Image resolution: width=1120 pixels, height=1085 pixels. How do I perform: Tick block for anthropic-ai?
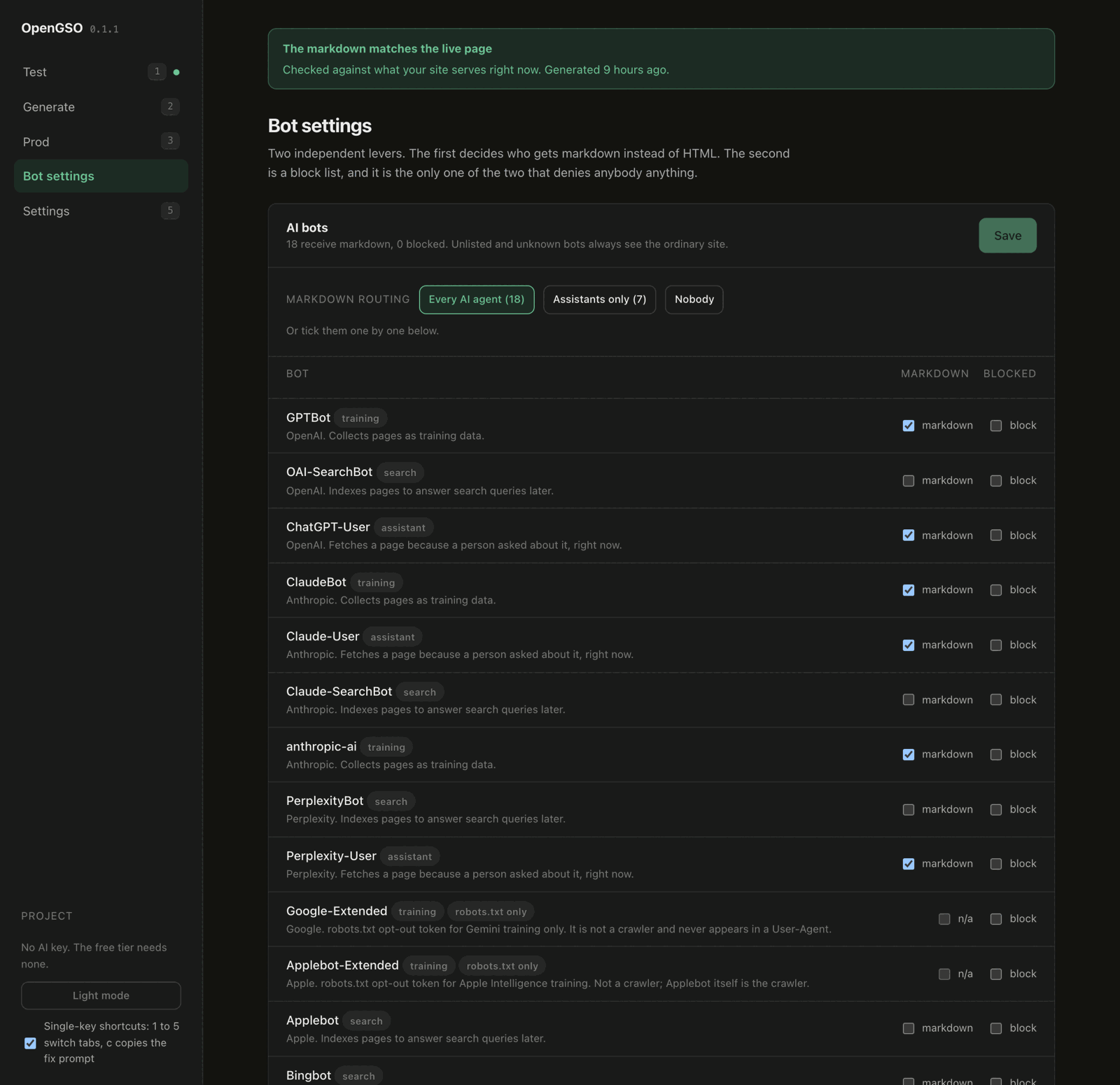tap(996, 755)
